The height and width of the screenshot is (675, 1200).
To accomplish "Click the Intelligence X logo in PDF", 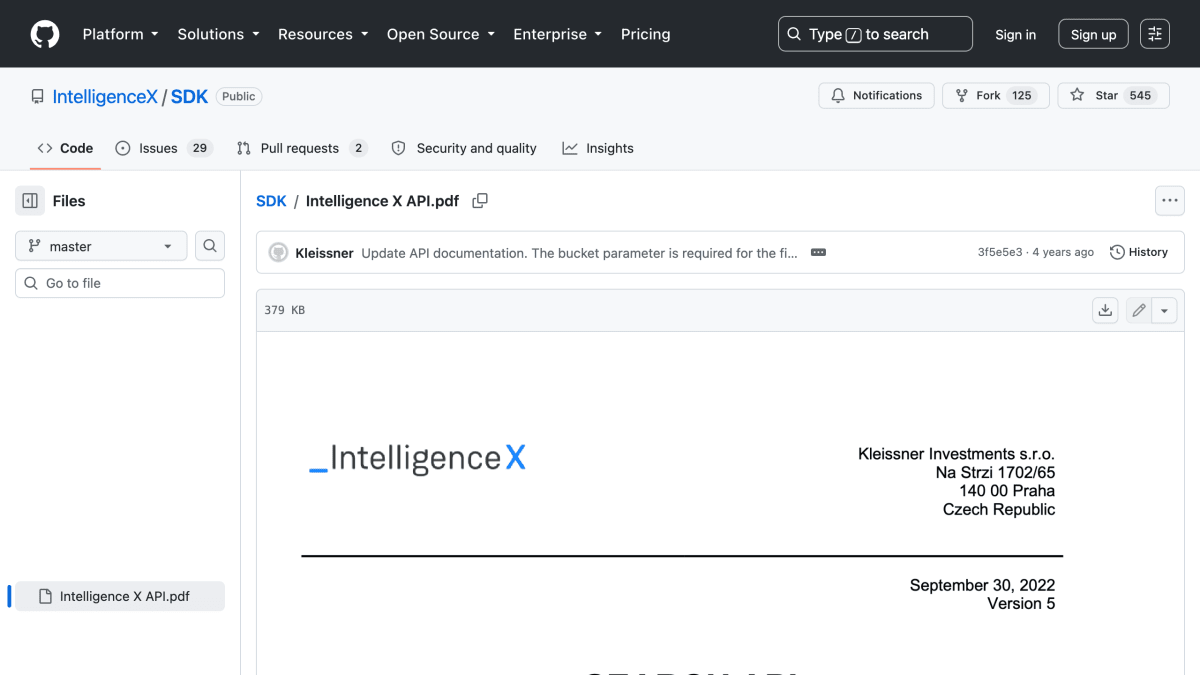I will tap(417, 458).
